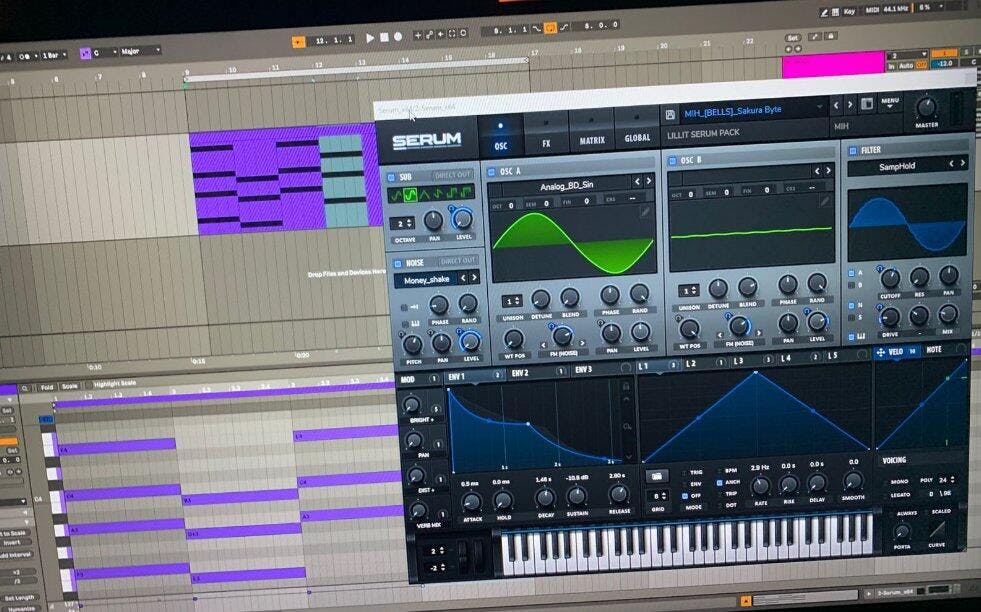Toggle the FILTER enable checkbox

[x=851, y=150]
